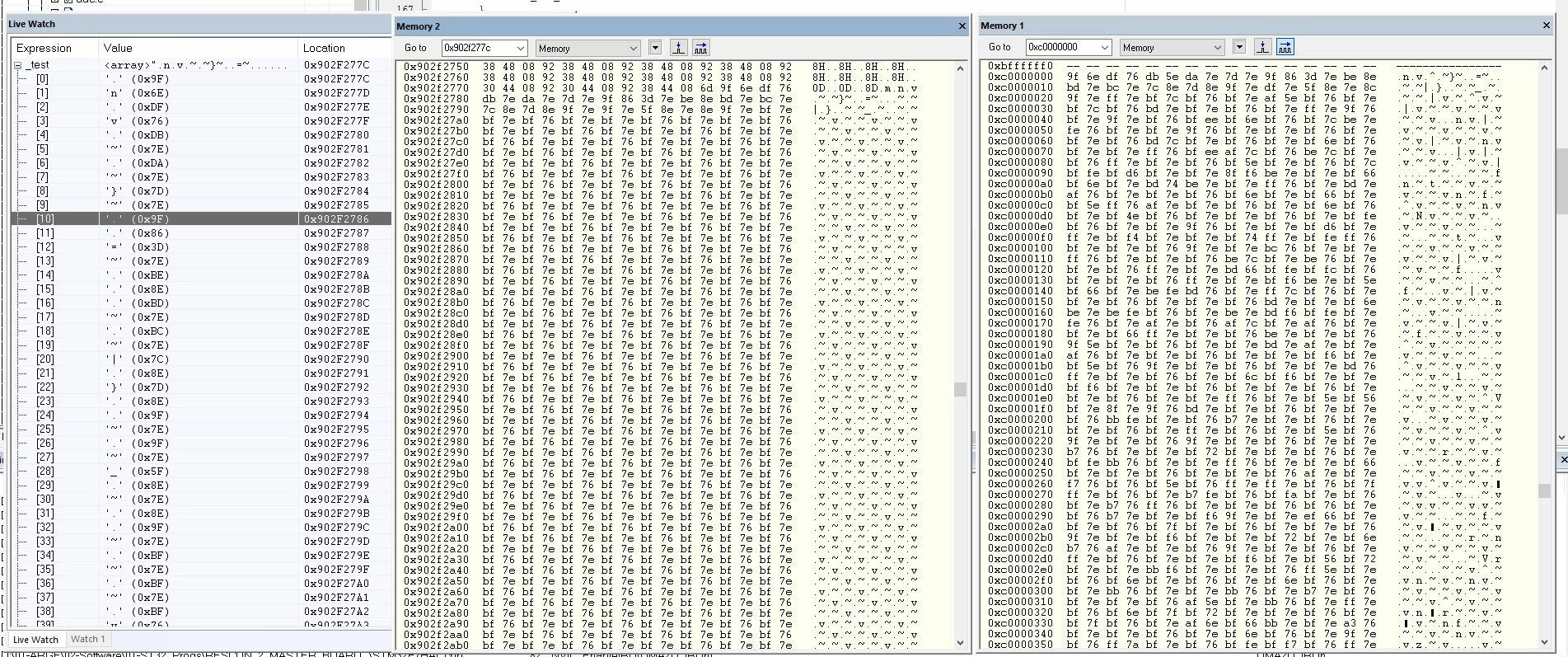Click Memory 2 scroll up arrow
Screen dimensions: 1568x657
pos(960,68)
